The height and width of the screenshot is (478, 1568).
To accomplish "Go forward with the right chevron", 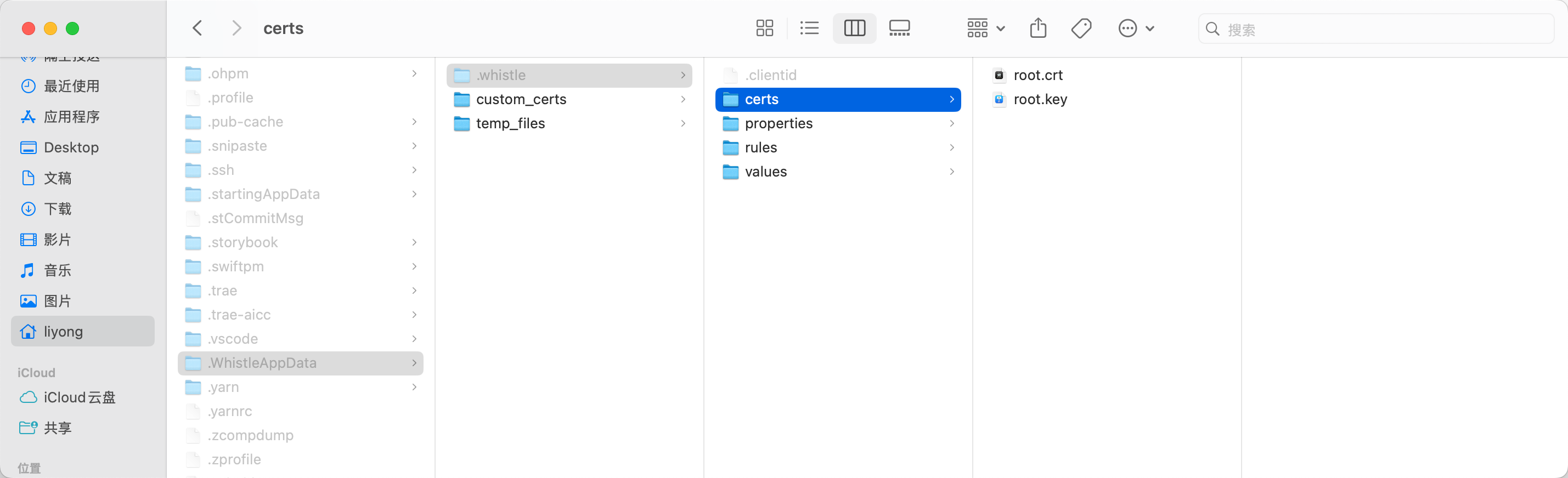I will (237, 29).
